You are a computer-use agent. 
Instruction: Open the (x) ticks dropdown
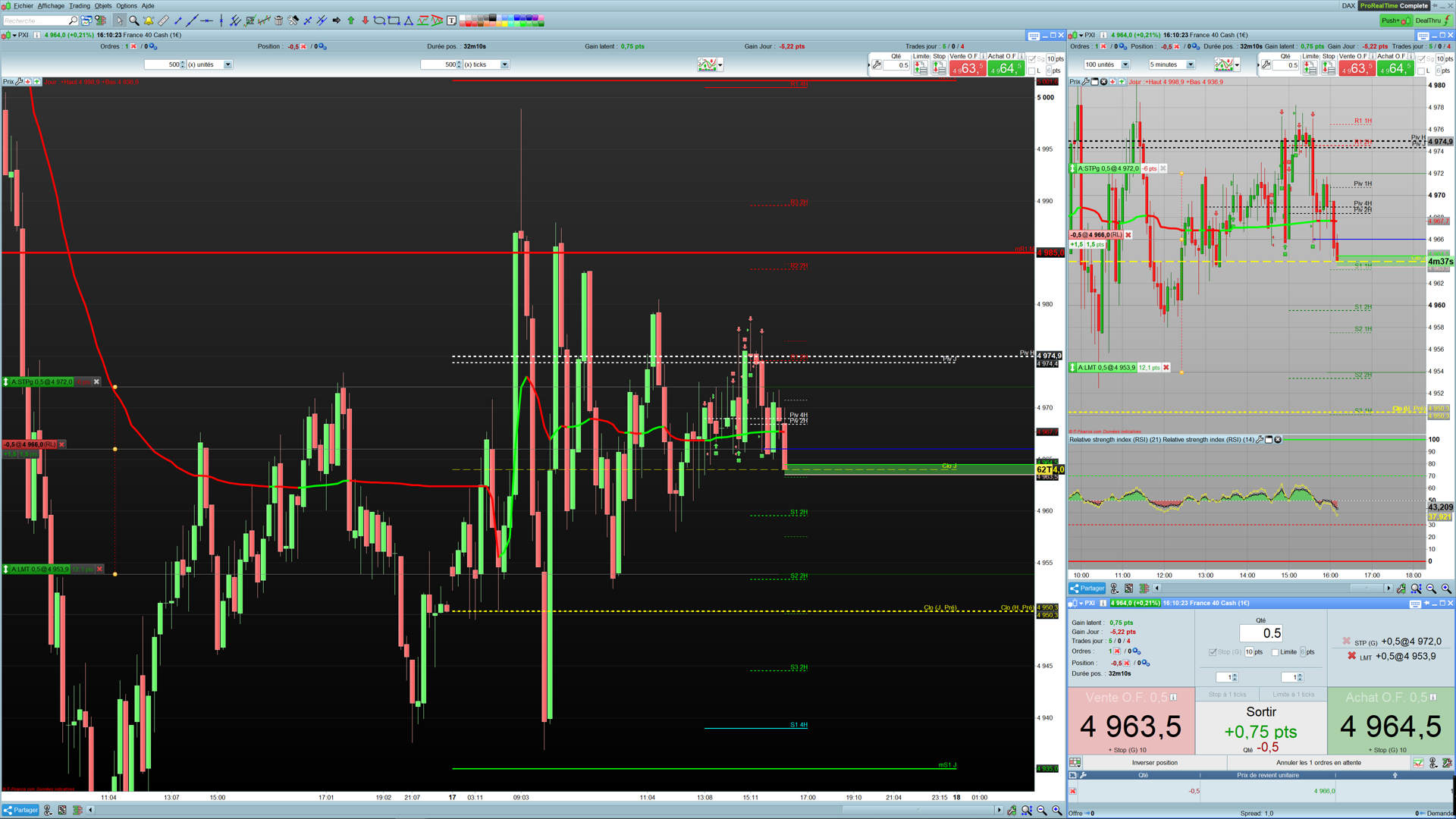(x=504, y=64)
